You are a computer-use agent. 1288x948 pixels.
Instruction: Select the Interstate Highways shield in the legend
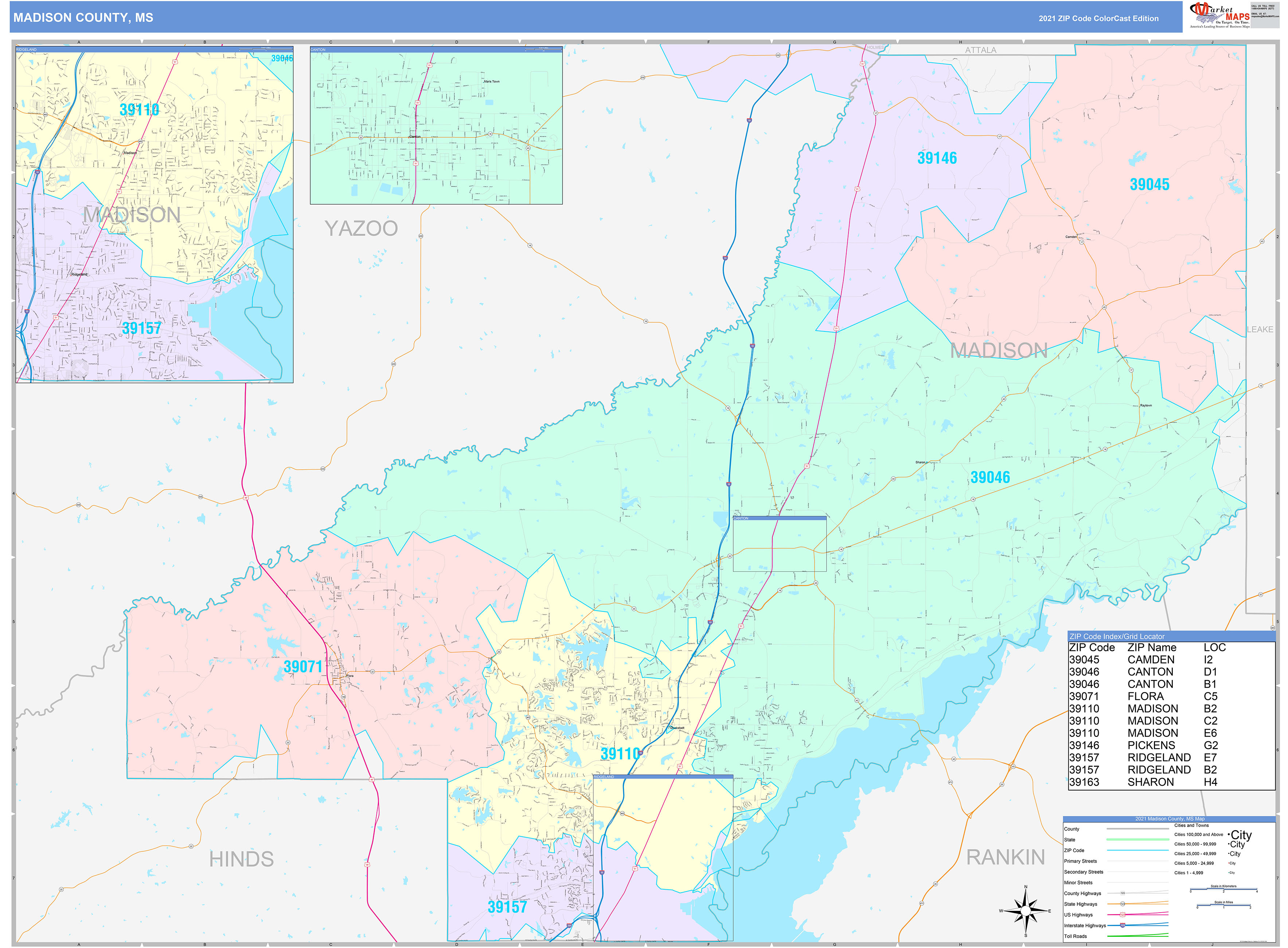pyautogui.click(x=1122, y=925)
